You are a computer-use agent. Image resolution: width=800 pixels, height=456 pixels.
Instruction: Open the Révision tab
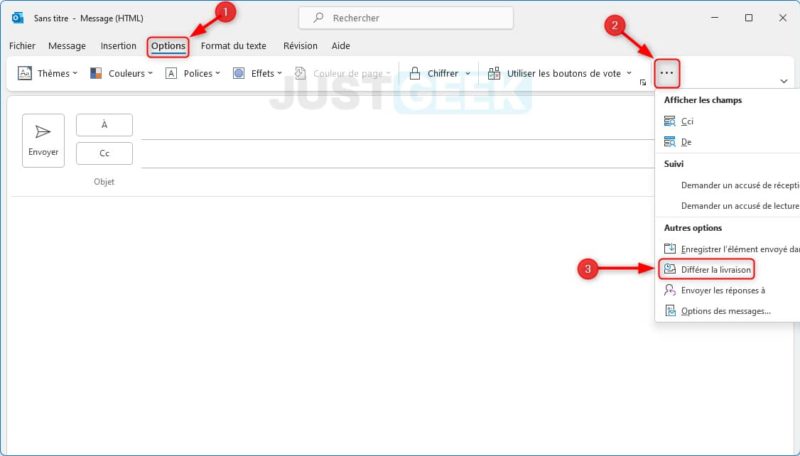301,46
